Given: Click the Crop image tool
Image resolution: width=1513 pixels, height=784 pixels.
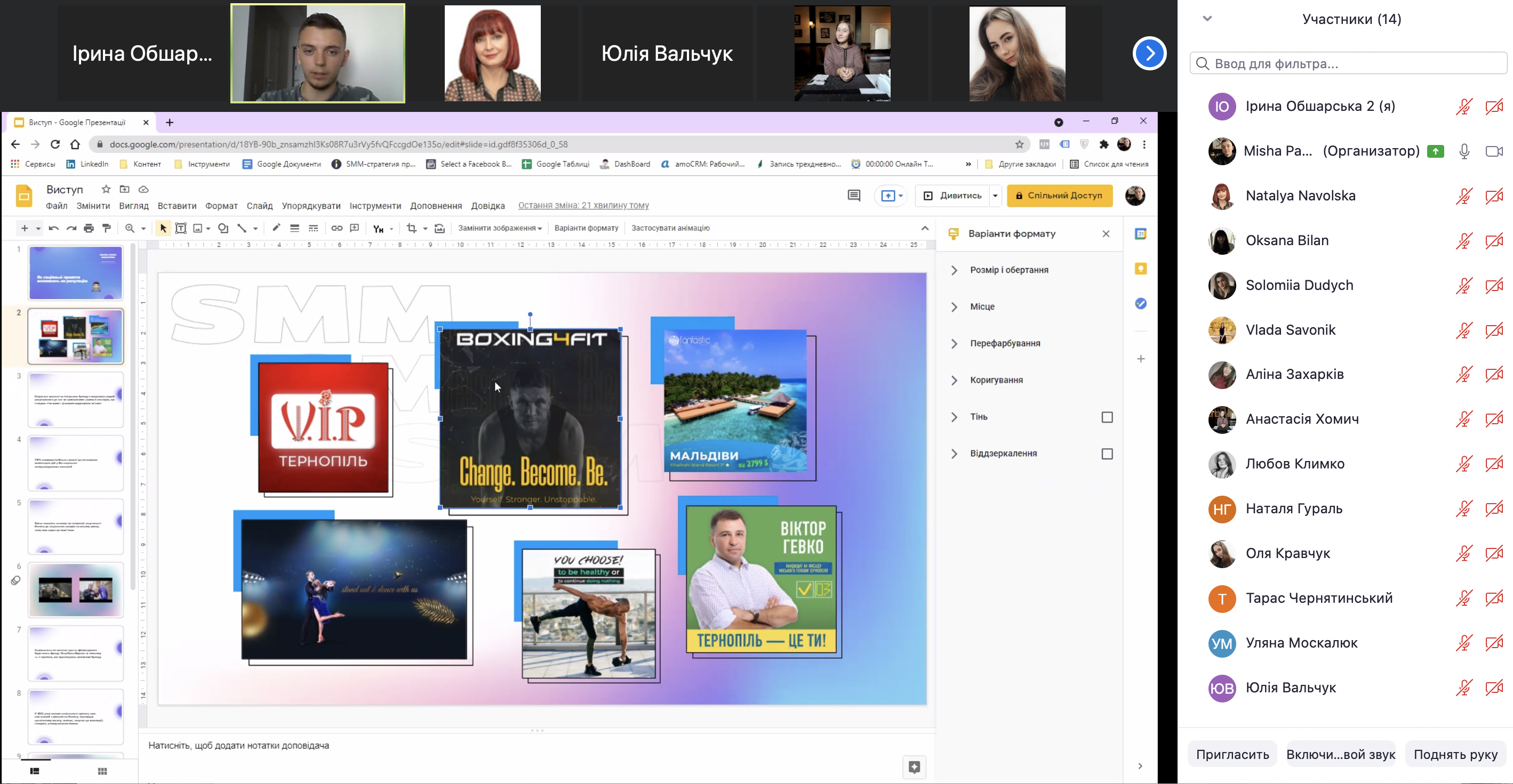Looking at the screenshot, I should [x=412, y=228].
